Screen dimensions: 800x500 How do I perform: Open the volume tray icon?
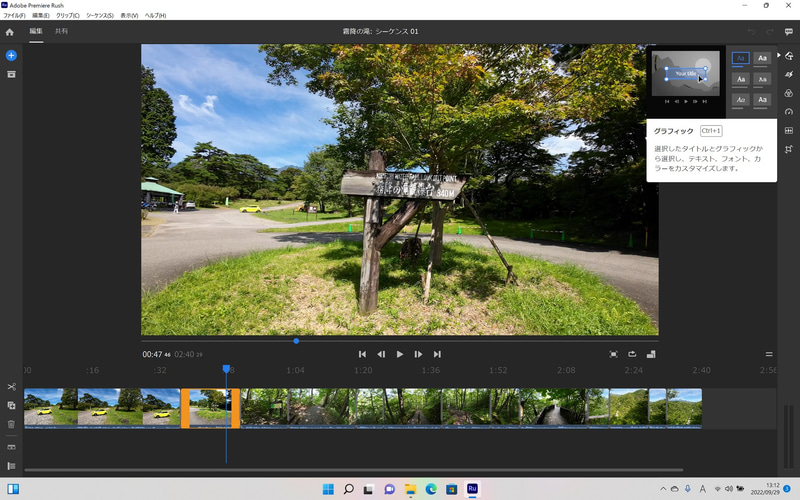(x=729, y=489)
